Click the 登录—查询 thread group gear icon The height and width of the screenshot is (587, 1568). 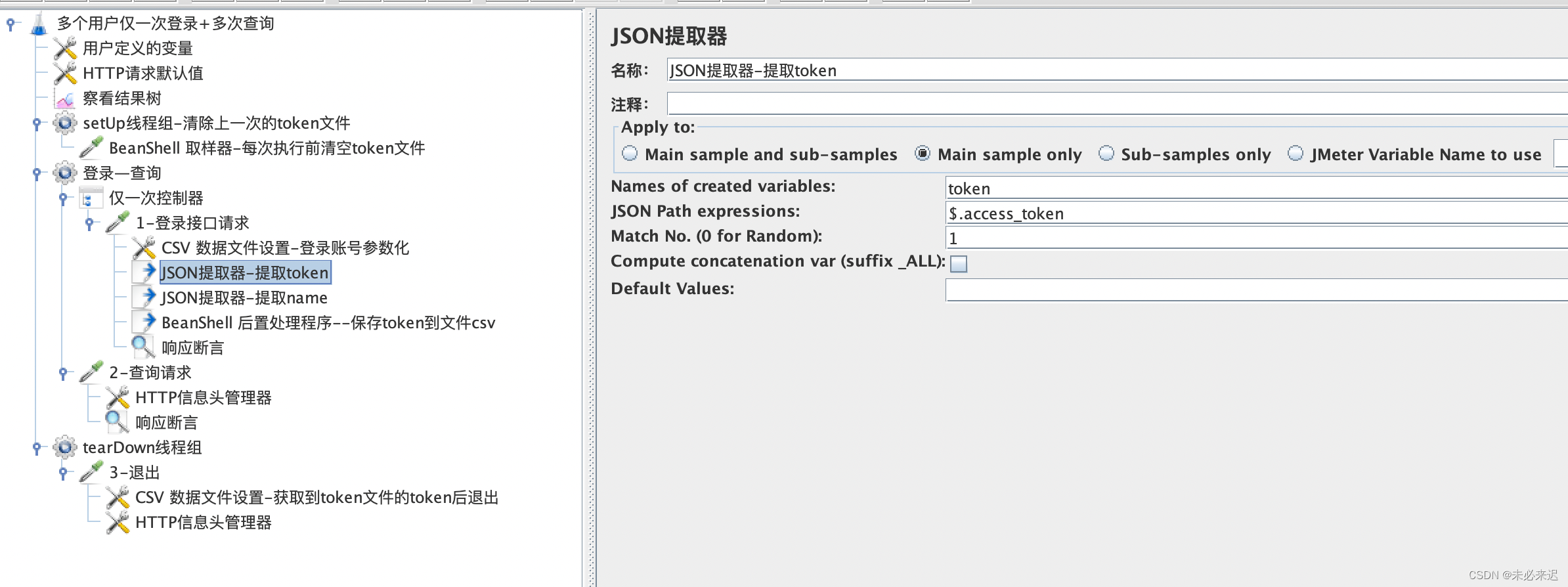pos(65,173)
